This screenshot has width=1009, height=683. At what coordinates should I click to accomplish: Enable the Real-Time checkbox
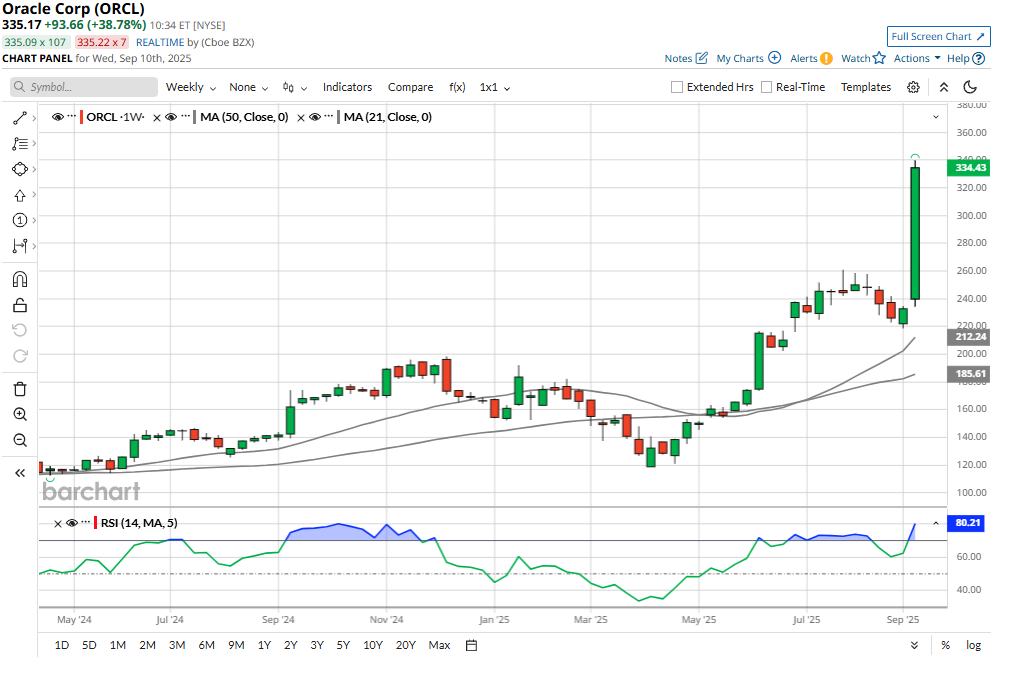[766, 87]
